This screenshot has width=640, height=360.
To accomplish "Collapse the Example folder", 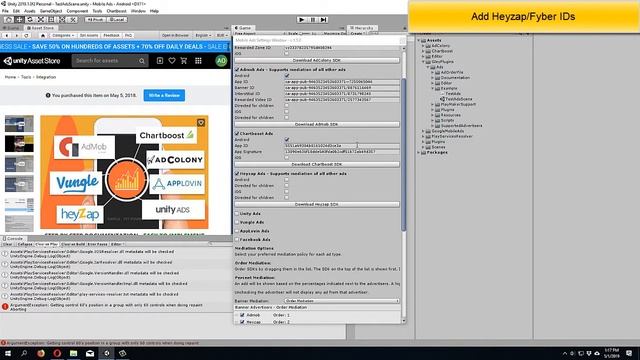I will pos(432,88).
